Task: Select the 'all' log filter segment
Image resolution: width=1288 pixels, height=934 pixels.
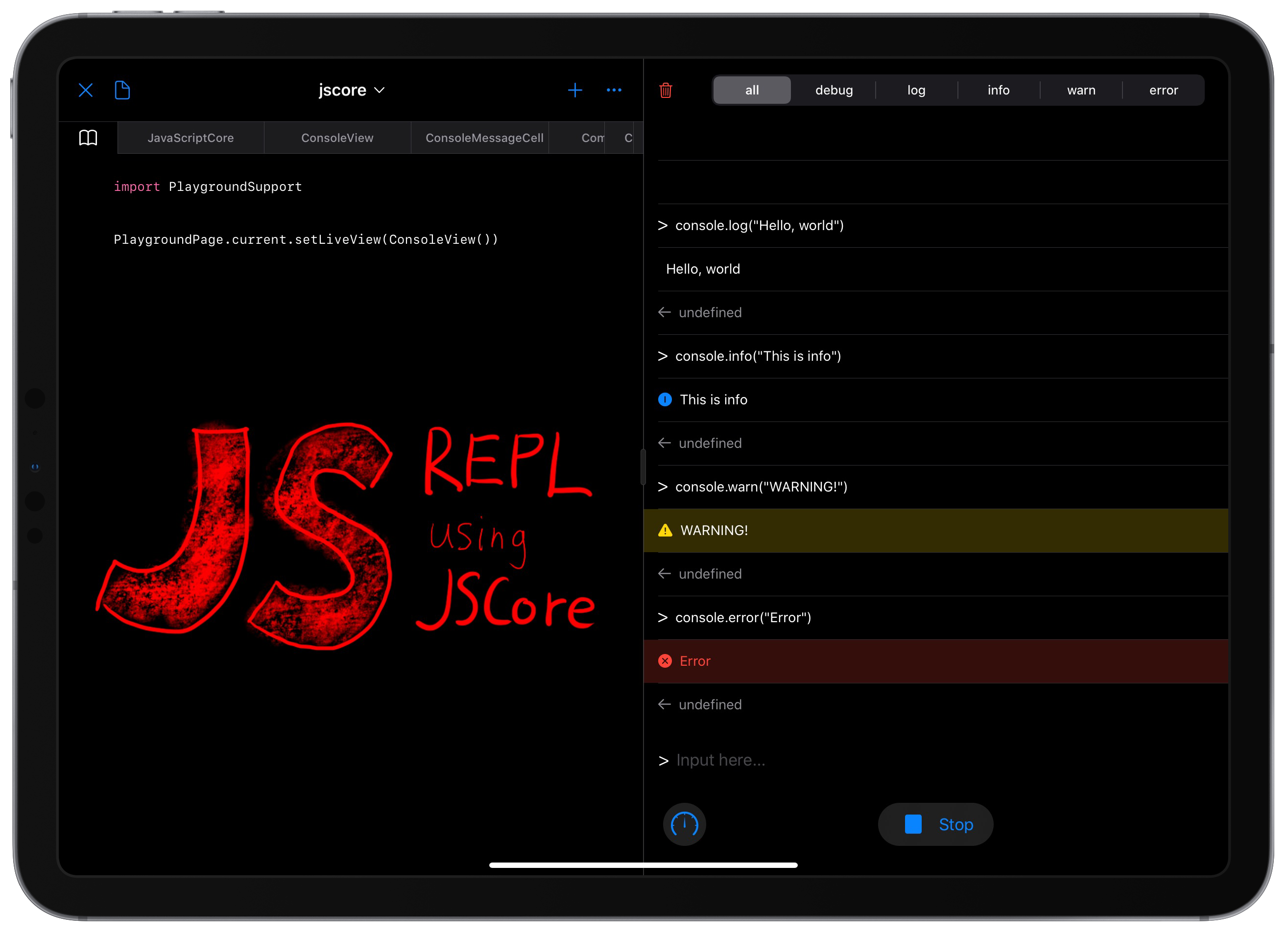Action: coord(751,90)
